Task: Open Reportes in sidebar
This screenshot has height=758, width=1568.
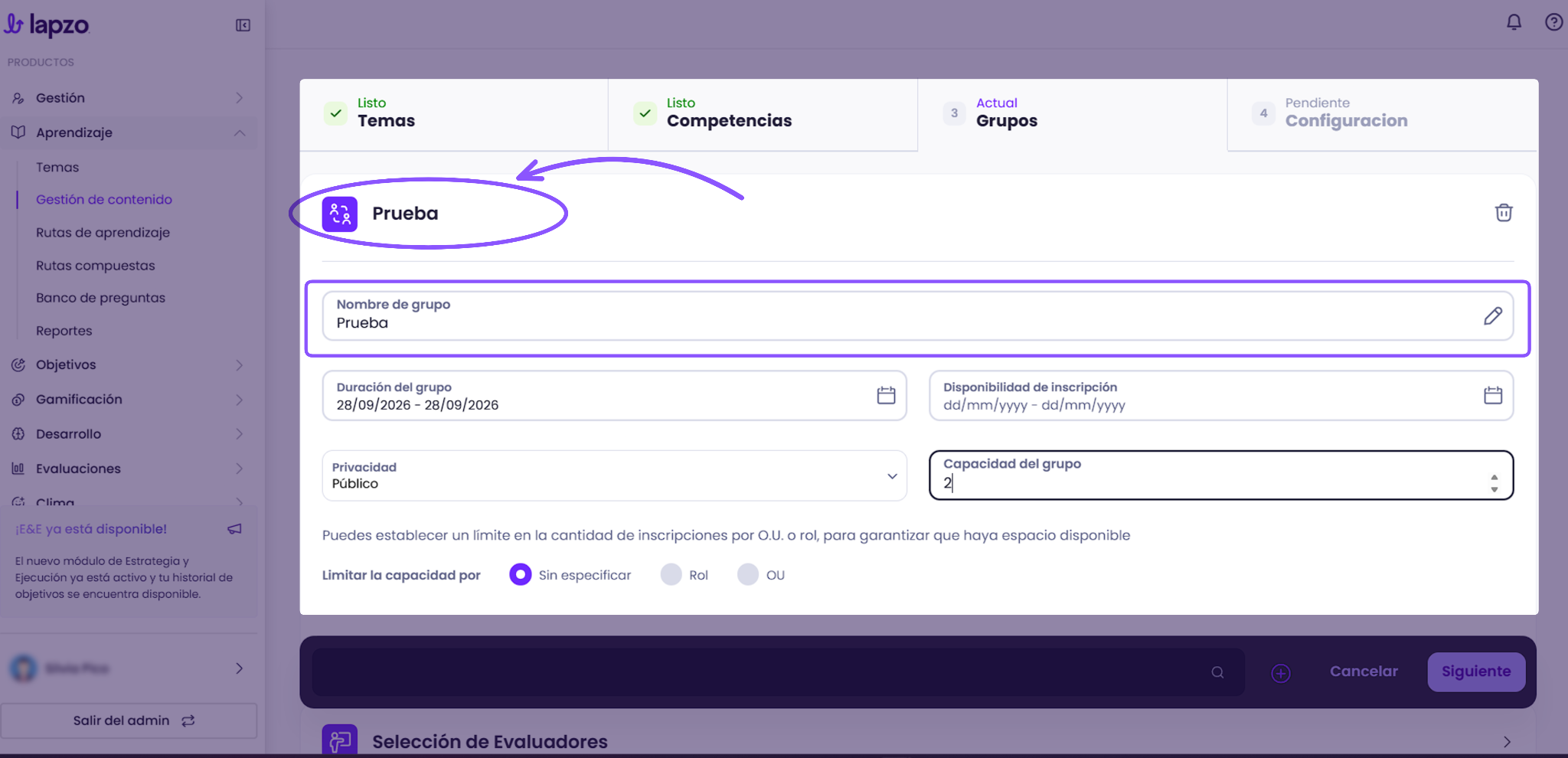Action: click(x=64, y=331)
